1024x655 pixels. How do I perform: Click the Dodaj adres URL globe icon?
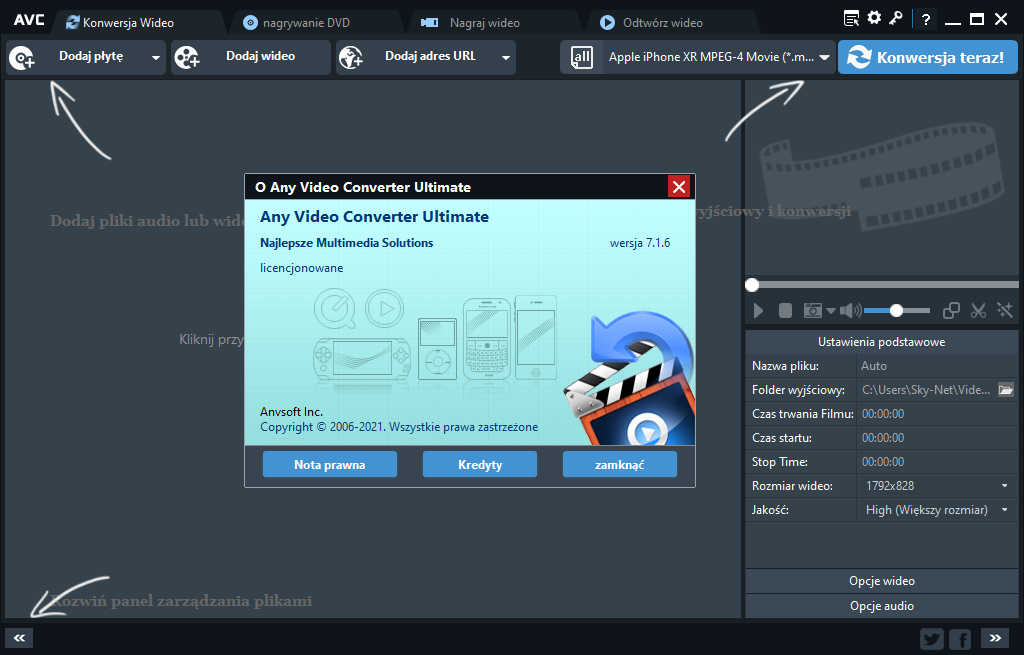pos(351,58)
